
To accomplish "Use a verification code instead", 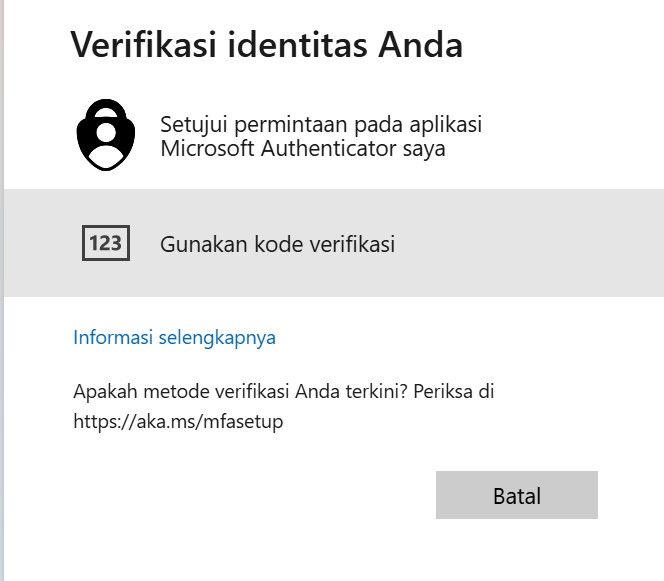I will [x=334, y=243].
